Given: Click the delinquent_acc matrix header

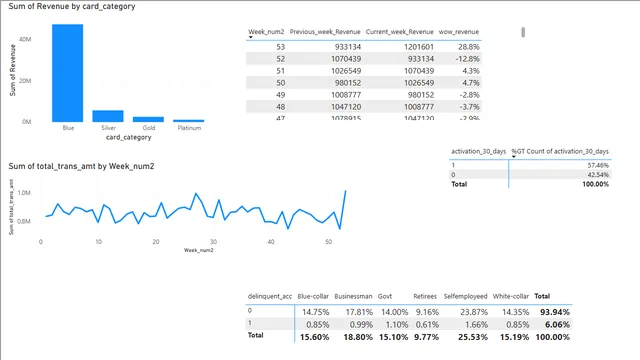Looking at the screenshot, I should click(270, 296).
